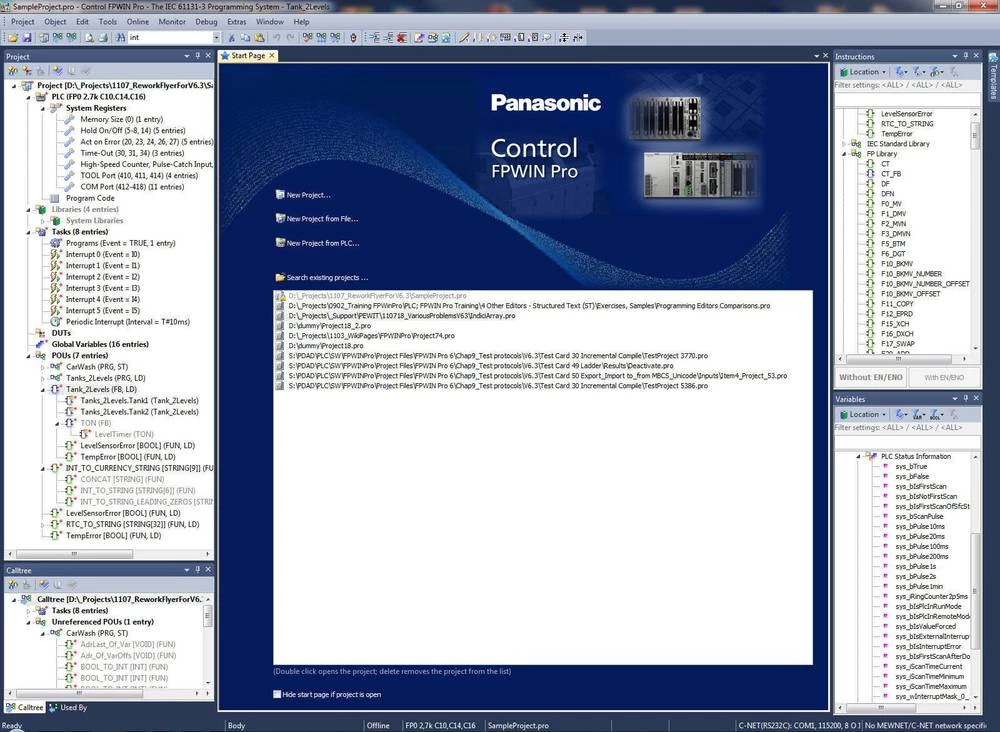Click the Print toolbar icon

coord(102,37)
